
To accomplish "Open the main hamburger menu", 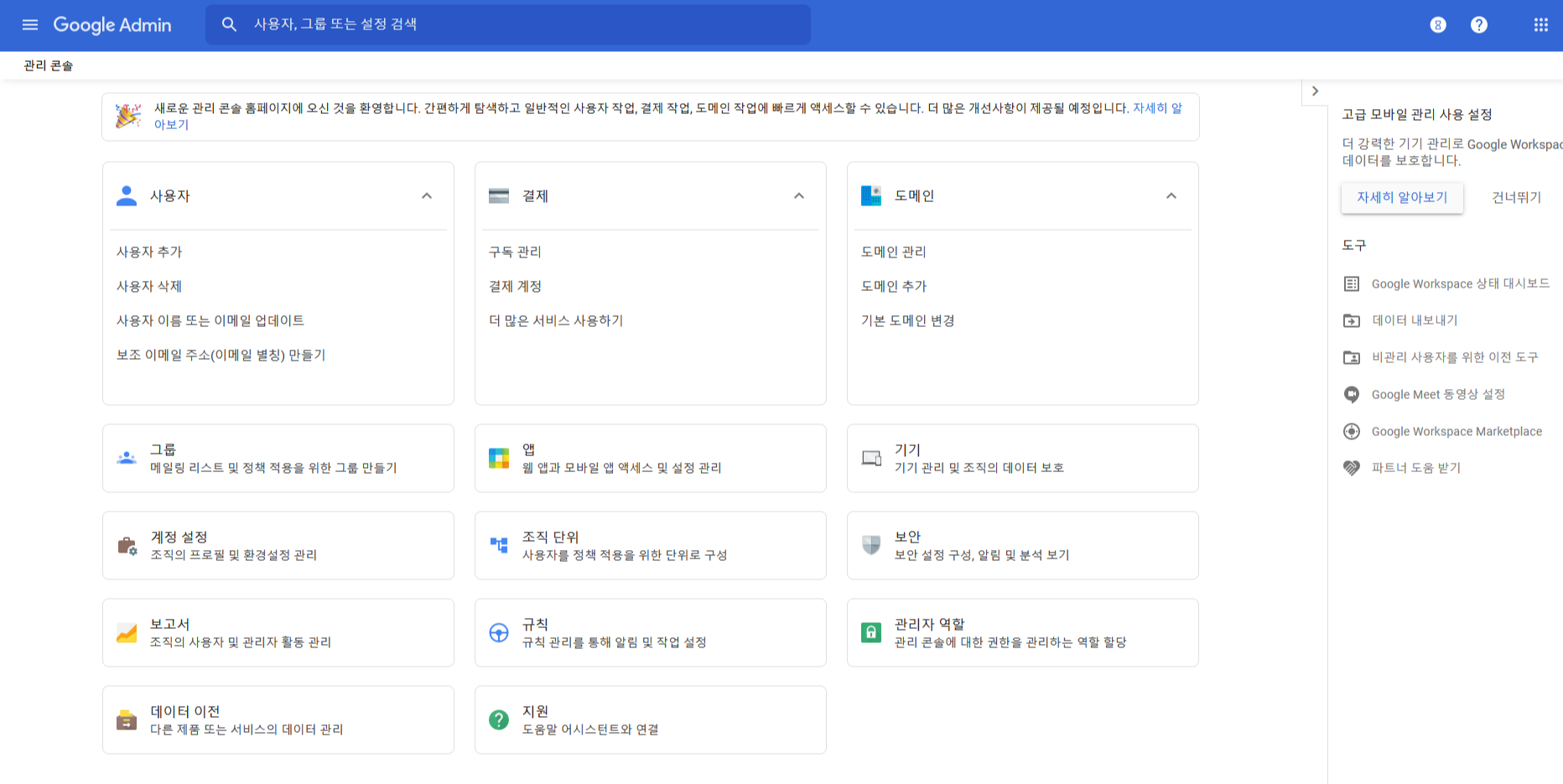I will [30, 25].
